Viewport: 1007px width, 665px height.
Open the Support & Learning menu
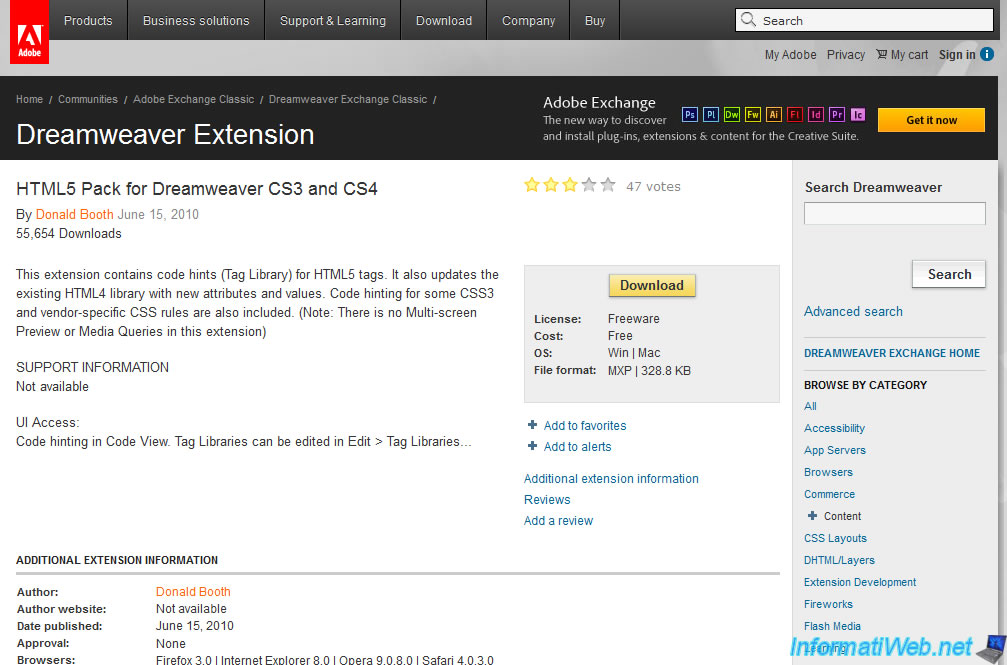[x=333, y=21]
